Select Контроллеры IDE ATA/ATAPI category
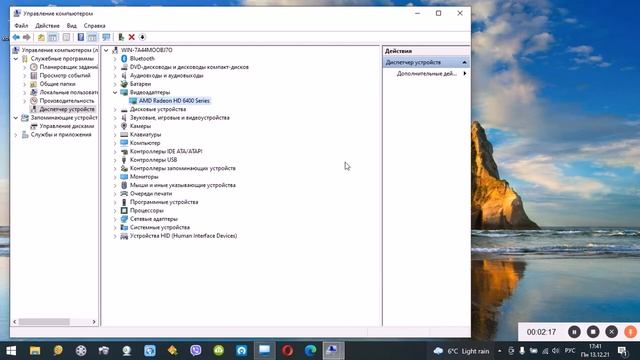Screen dimensions: 640x360 point(166,151)
